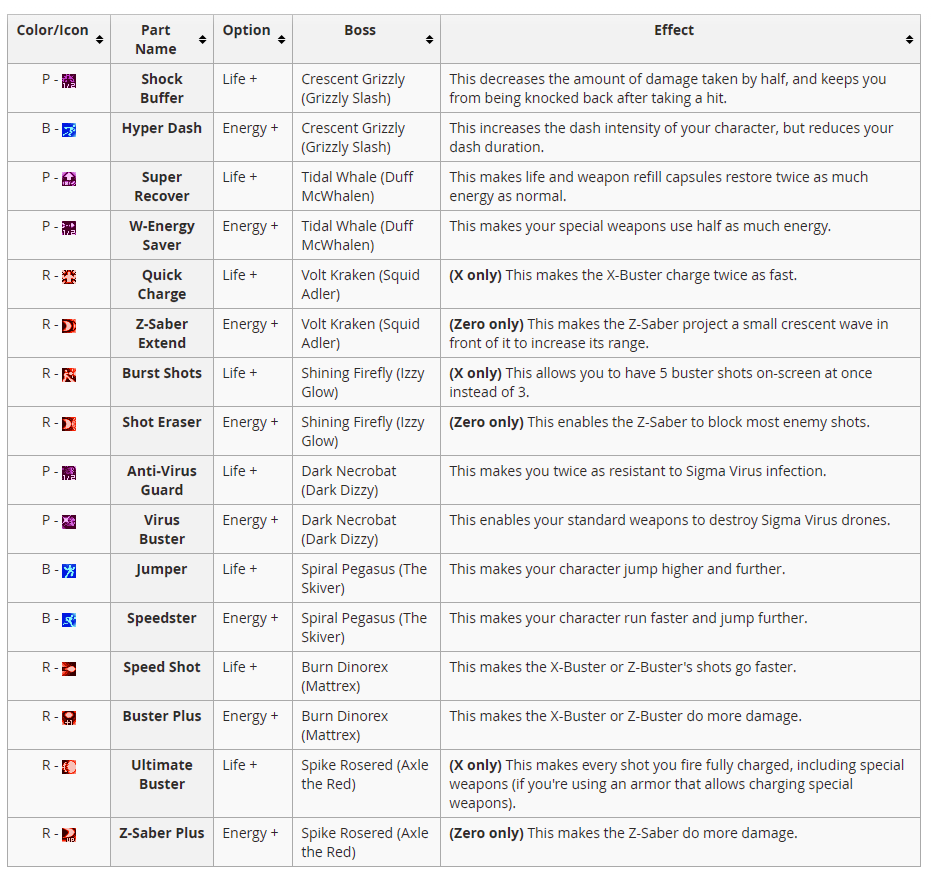Sort table by Effect column arrows
The width and height of the screenshot is (932, 879).
pos(909,40)
